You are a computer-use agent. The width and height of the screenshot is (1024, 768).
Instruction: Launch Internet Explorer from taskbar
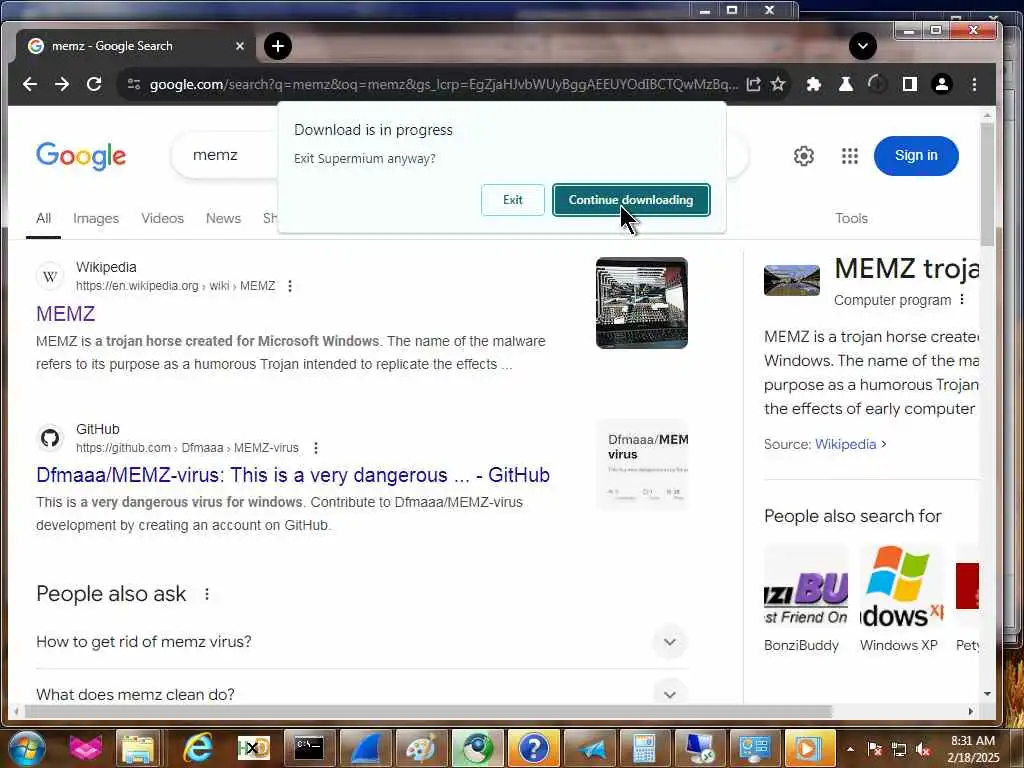point(198,748)
